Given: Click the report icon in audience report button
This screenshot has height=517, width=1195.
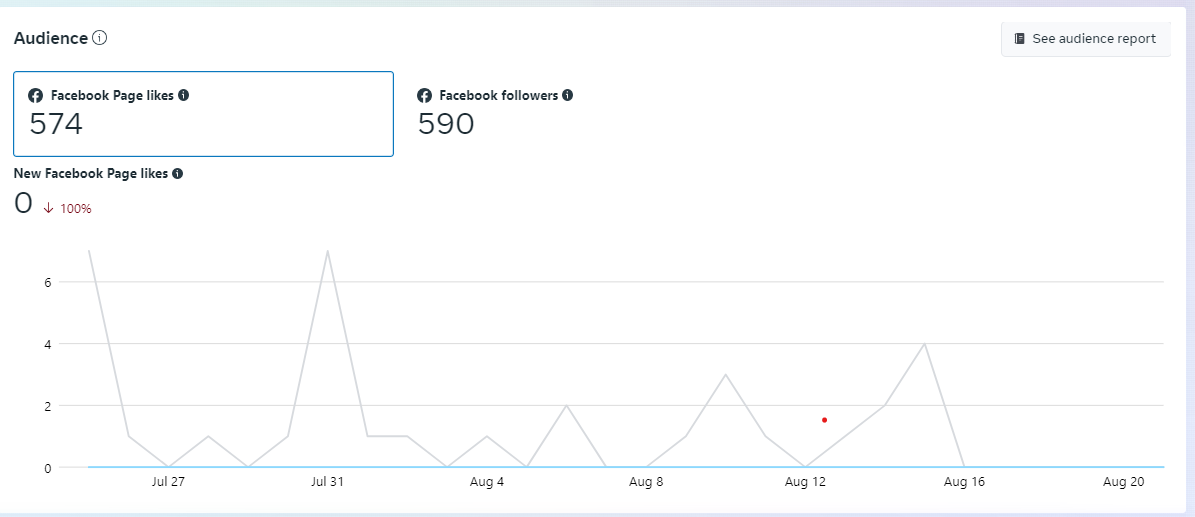Looking at the screenshot, I should pyautogui.click(x=1019, y=39).
